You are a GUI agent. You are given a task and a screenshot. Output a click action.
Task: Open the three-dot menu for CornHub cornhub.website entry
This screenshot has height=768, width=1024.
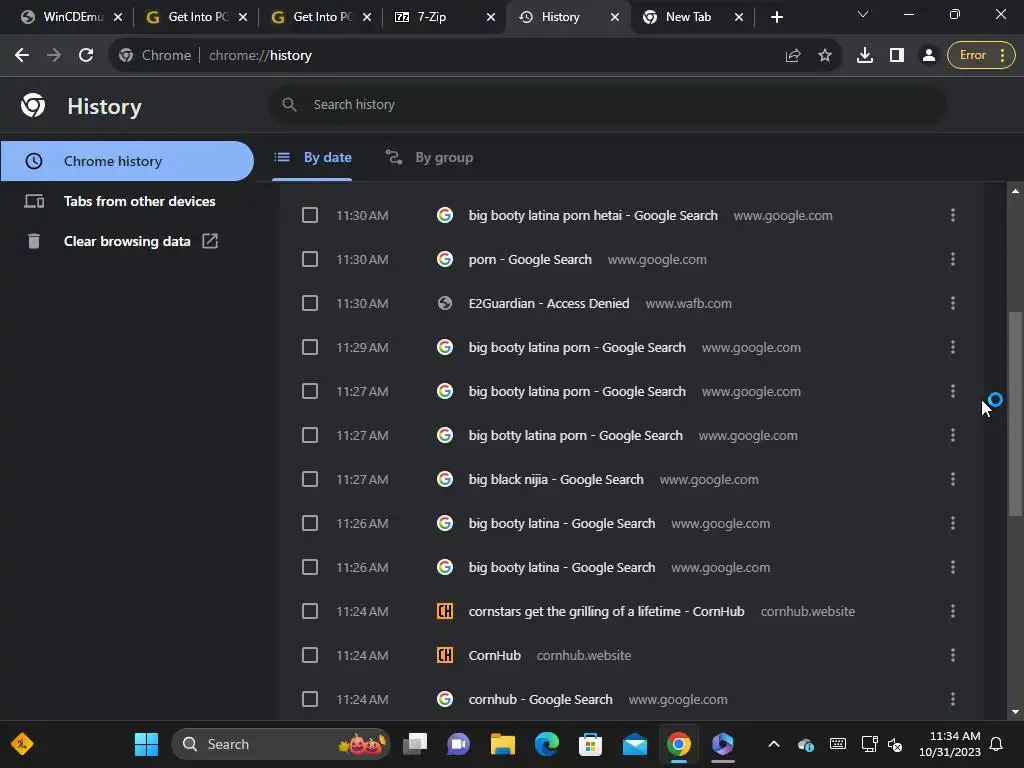coord(953,655)
